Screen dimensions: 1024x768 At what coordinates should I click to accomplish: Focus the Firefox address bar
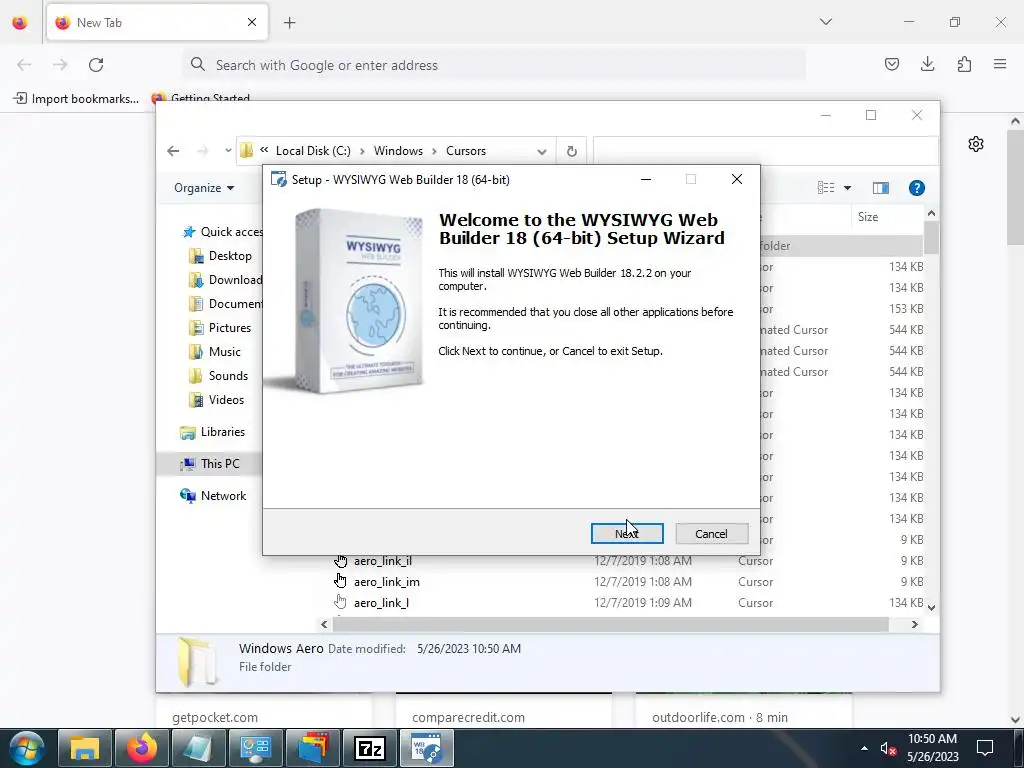tap(494, 65)
